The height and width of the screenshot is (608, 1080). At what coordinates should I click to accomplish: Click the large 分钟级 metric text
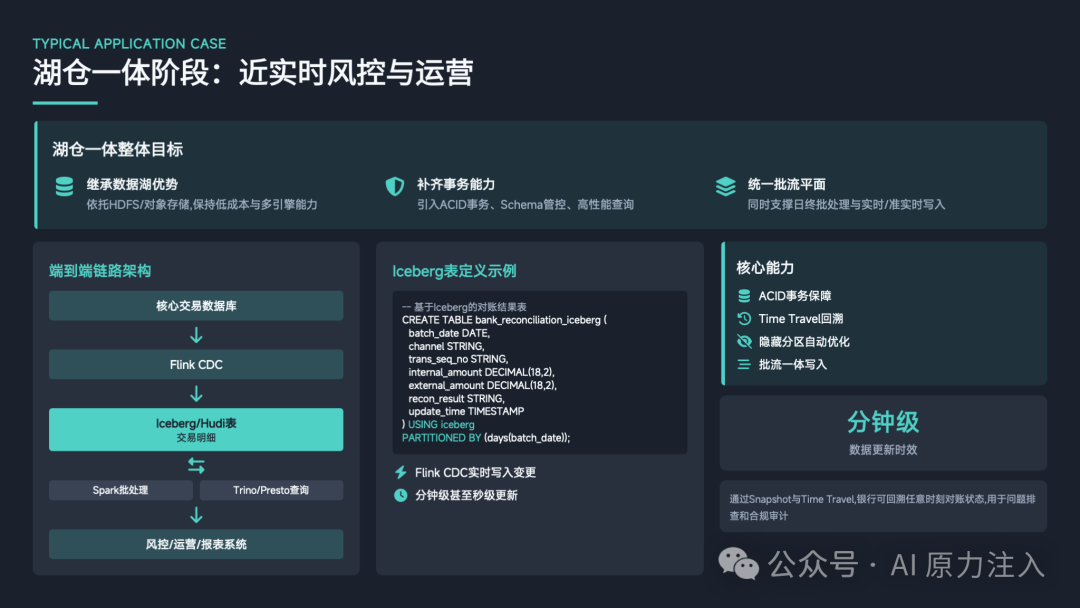(883, 422)
